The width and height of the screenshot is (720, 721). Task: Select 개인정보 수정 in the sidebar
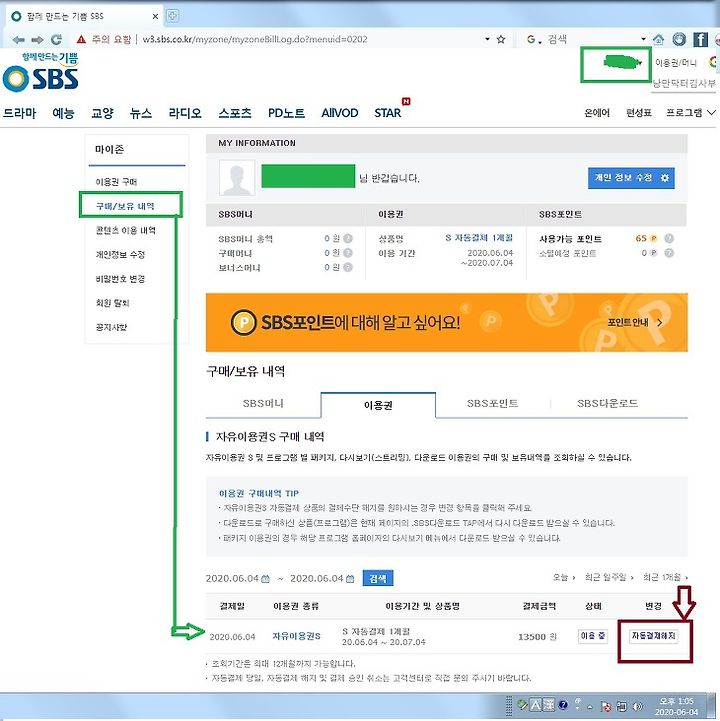120,255
